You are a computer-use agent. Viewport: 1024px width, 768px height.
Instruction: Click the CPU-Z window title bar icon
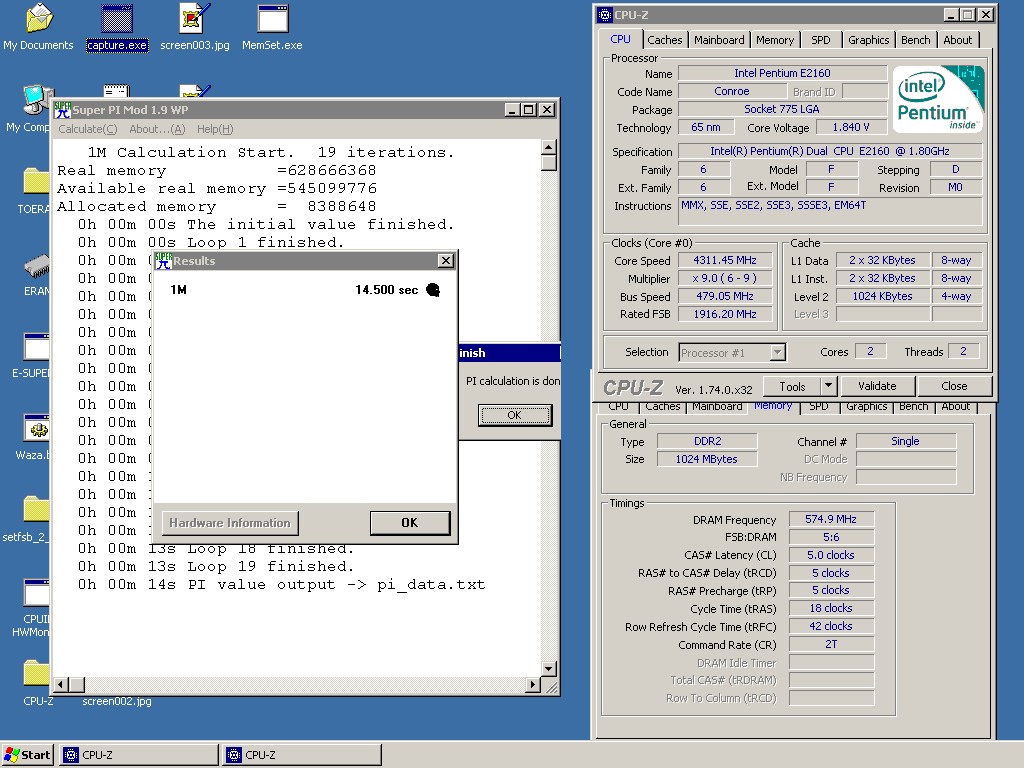[605, 14]
